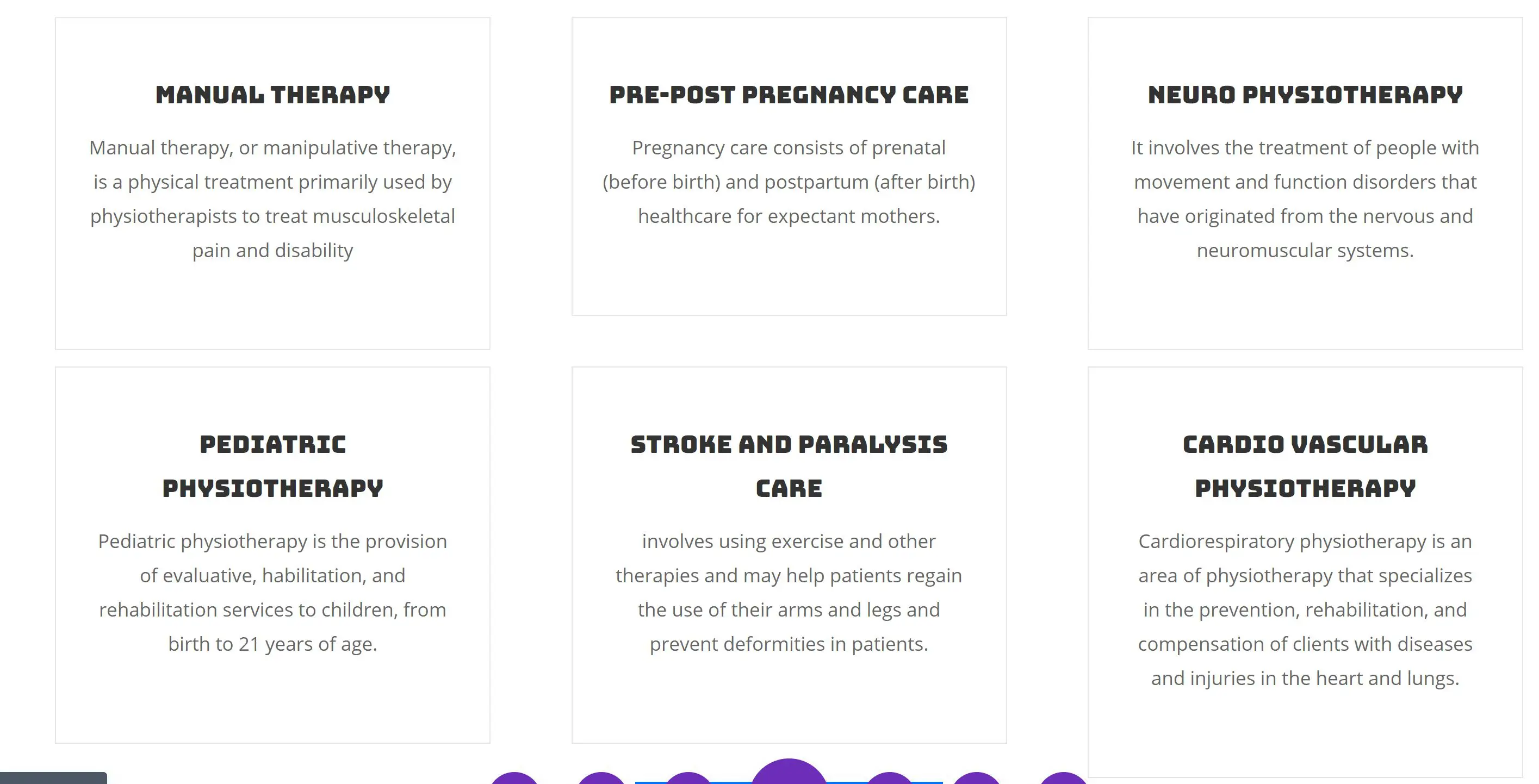Select the Cardio Vascular Physiotherapy heading
The height and width of the screenshot is (784, 1539).
coord(1305,466)
